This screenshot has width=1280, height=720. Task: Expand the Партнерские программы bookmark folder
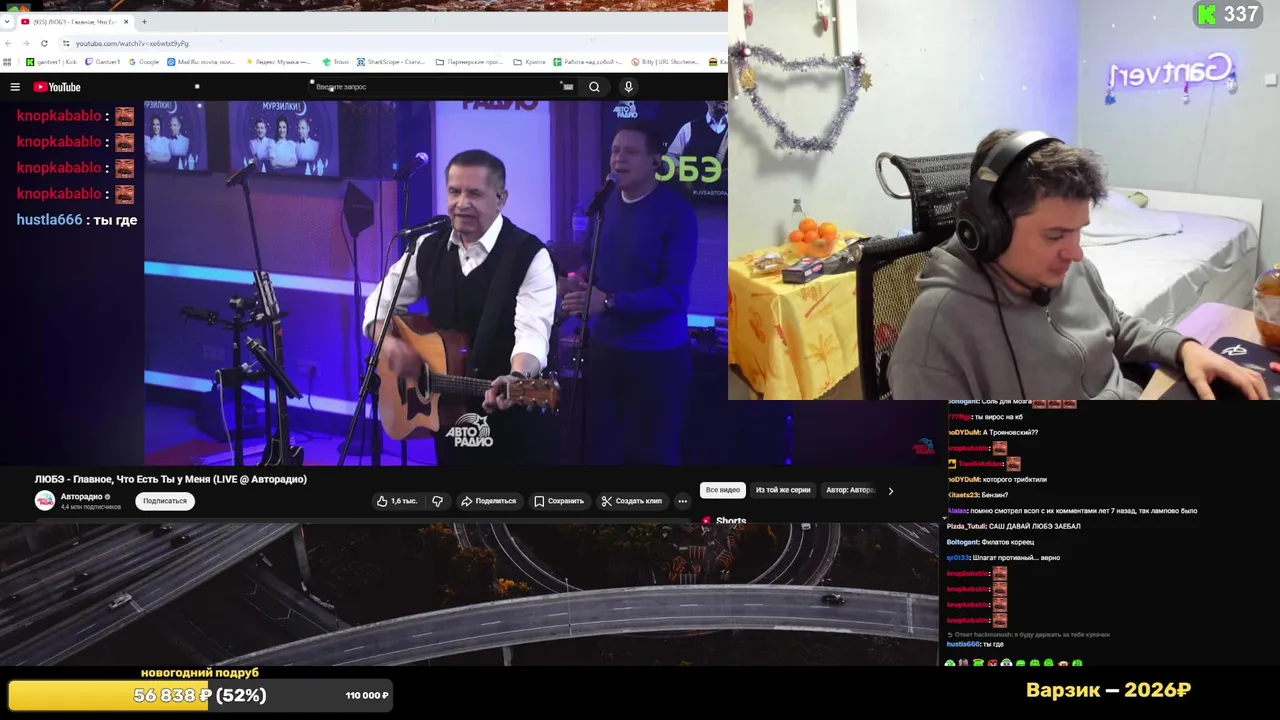click(x=470, y=62)
